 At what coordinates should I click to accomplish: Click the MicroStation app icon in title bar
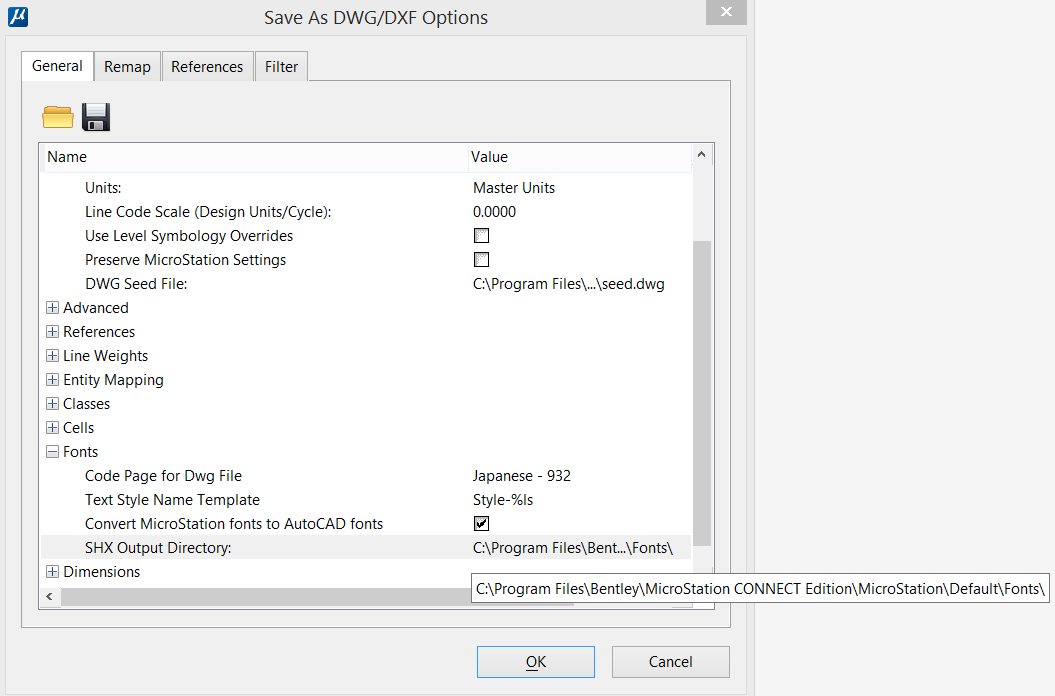pyautogui.click(x=18, y=17)
